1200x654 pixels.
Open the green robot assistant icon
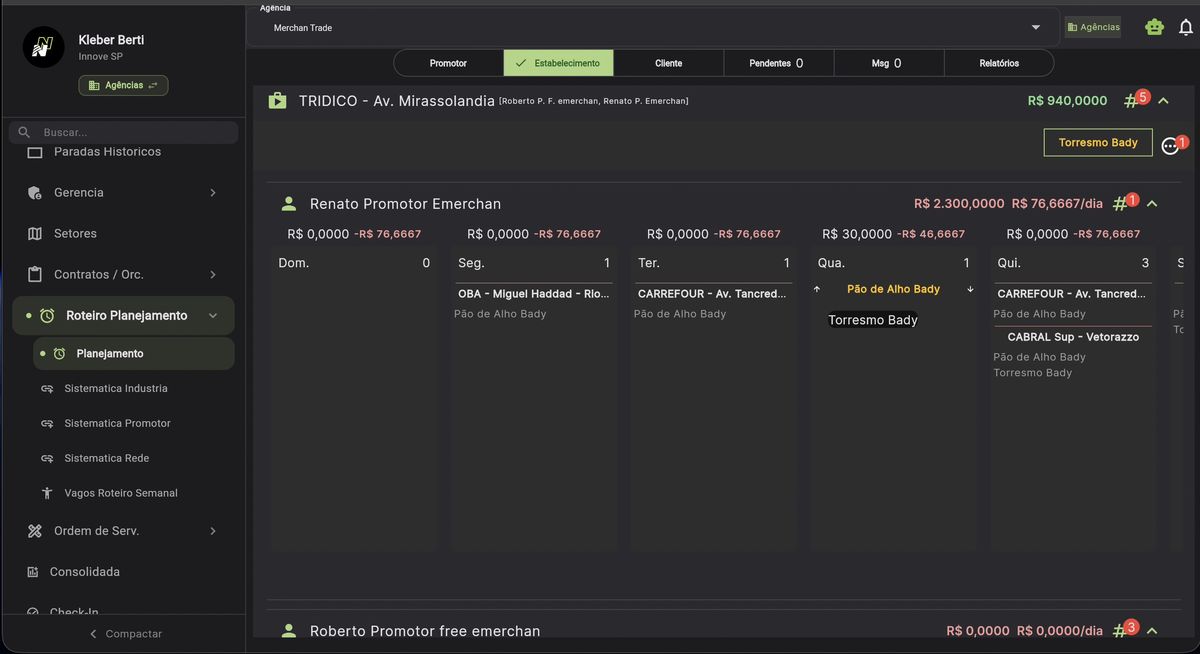[1154, 27]
